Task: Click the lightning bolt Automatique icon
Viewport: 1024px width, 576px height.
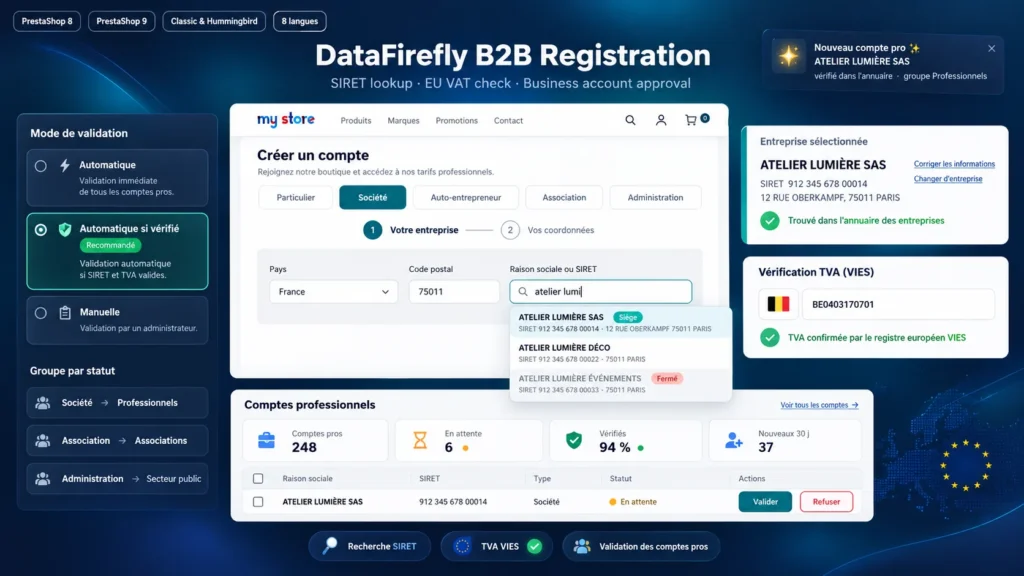Action: pyautogui.click(x=65, y=165)
